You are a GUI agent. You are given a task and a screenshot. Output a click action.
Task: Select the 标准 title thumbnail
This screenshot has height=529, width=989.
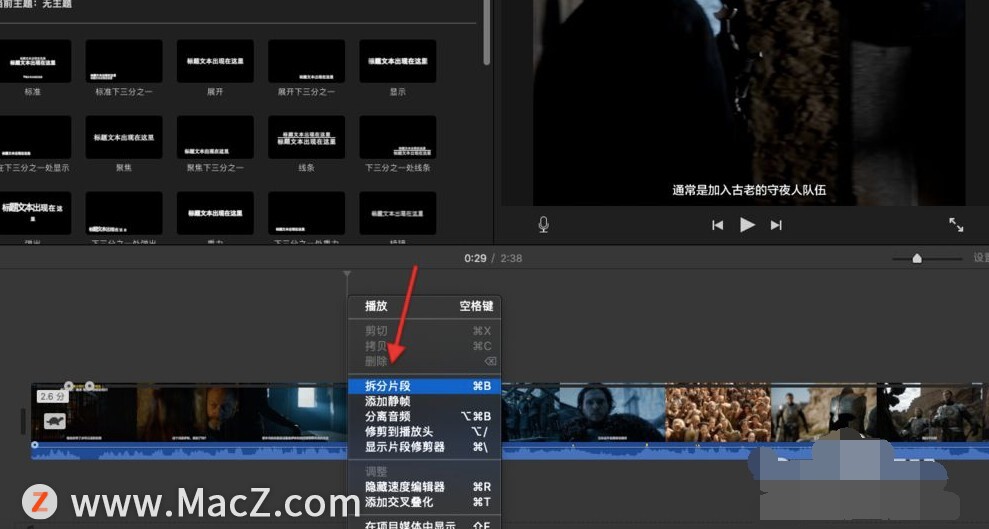click(33, 61)
